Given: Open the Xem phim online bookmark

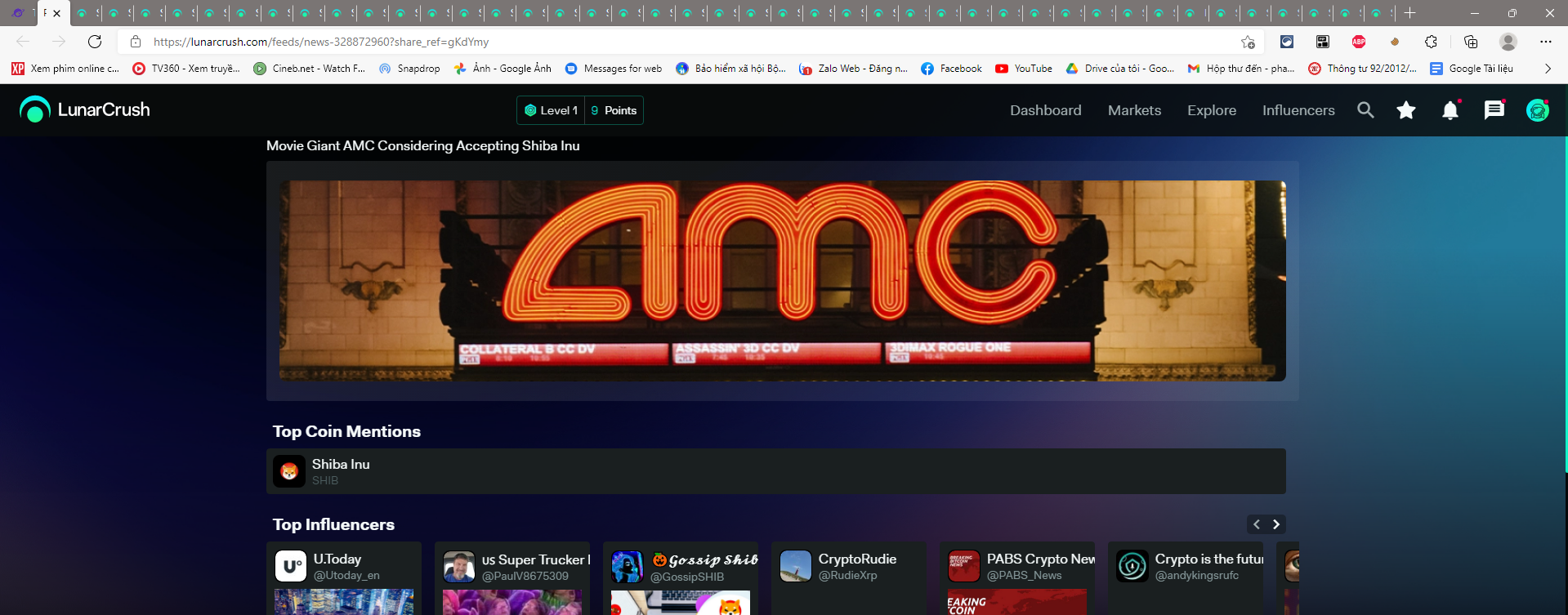Looking at the screenshot, I should coord(65,69).
